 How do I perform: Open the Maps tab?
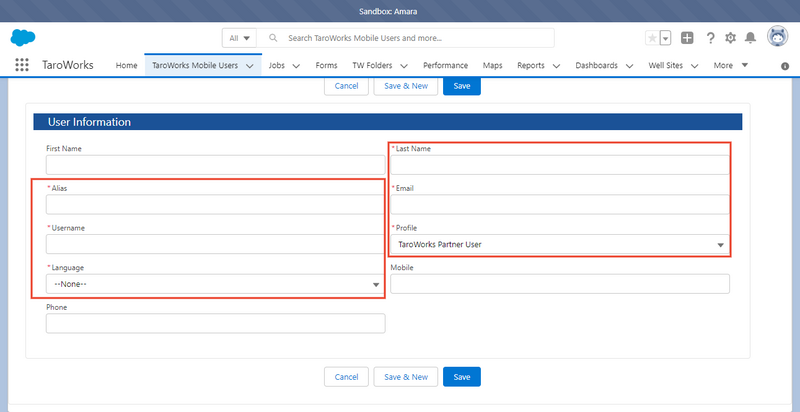[492, 65]
